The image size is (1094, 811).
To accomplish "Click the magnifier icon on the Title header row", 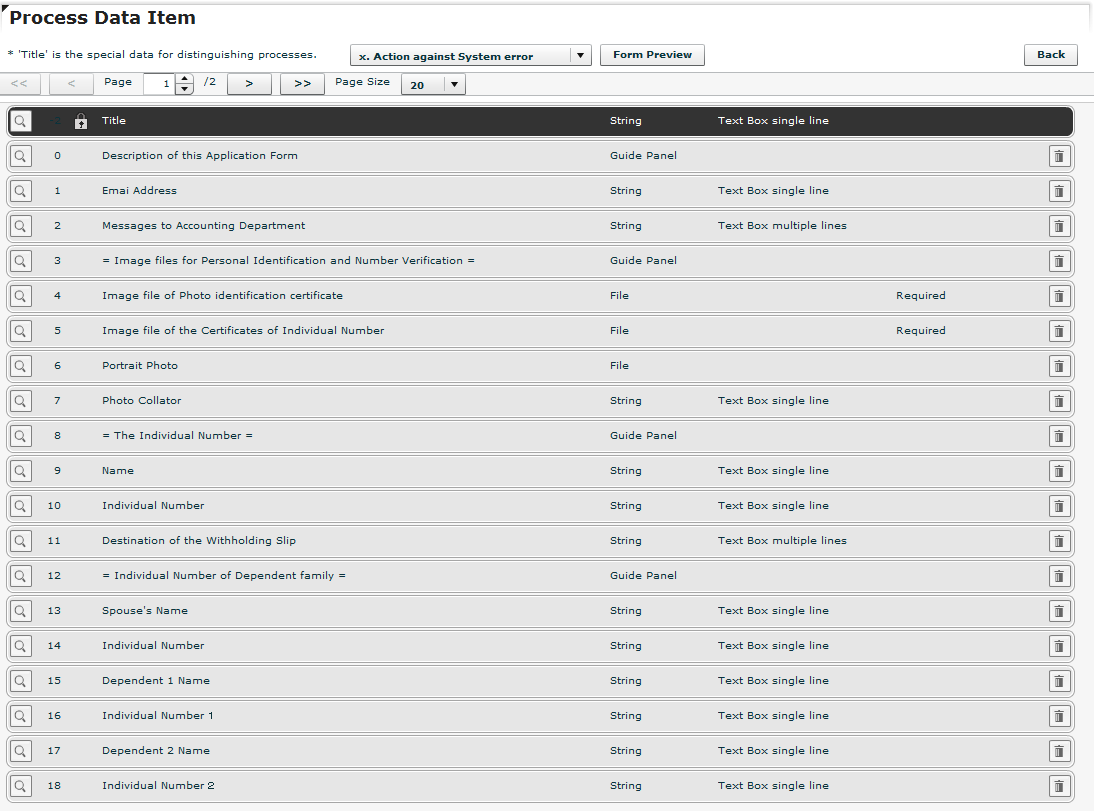I will [x=20, y=120].
